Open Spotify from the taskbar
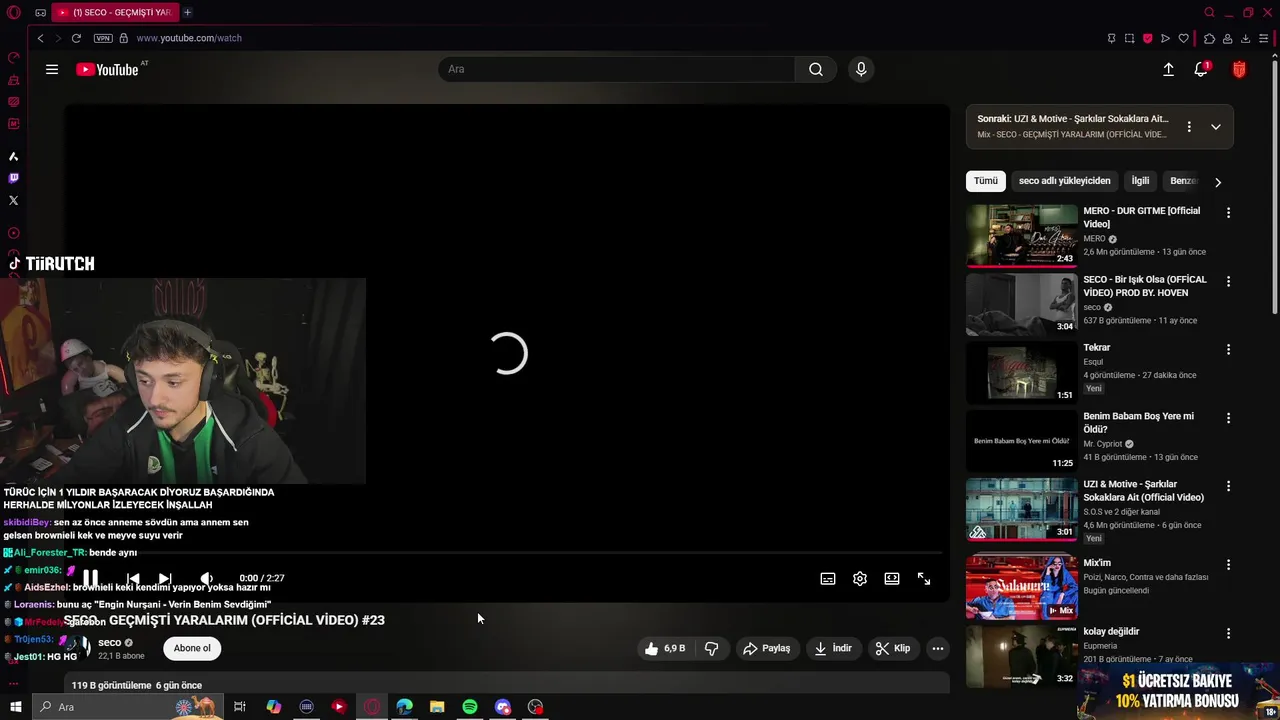Image resolution: width=1280 pixels, height=720 pixels. 470,707
